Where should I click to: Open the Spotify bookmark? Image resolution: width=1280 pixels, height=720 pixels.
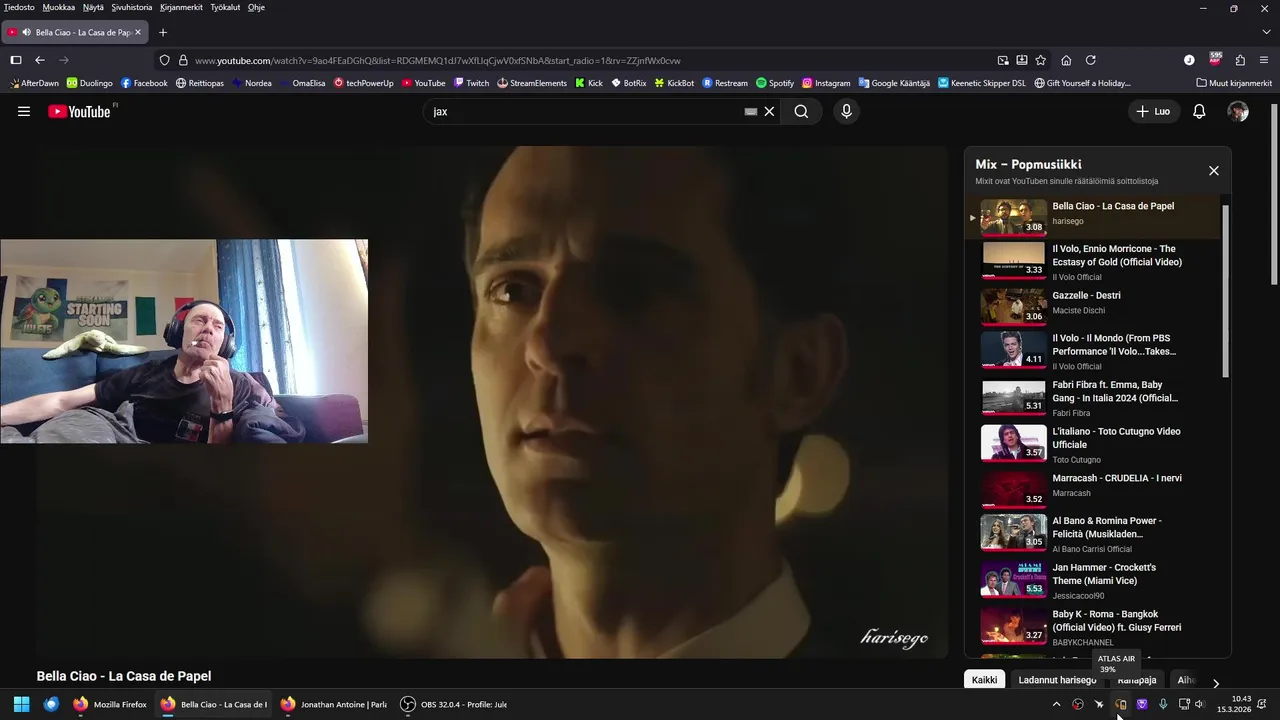(775, 83)
